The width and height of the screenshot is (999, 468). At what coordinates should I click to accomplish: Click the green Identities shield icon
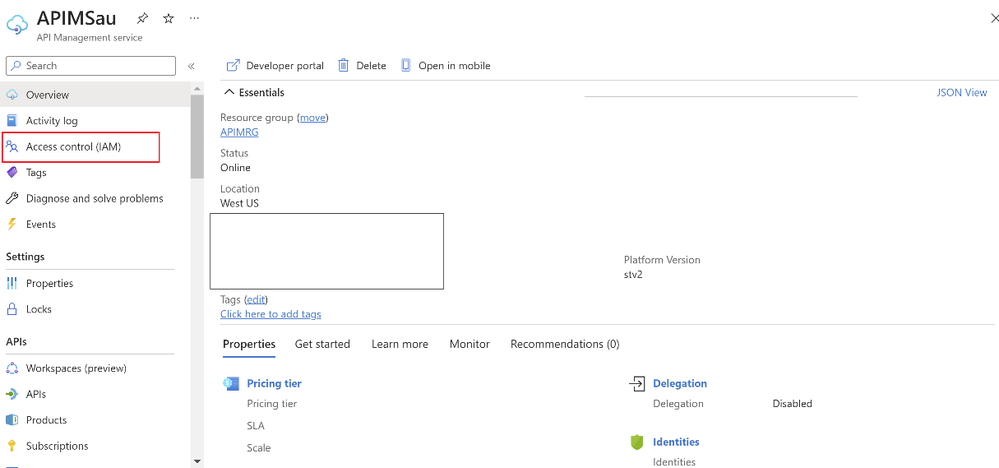[x=637, y=442]
